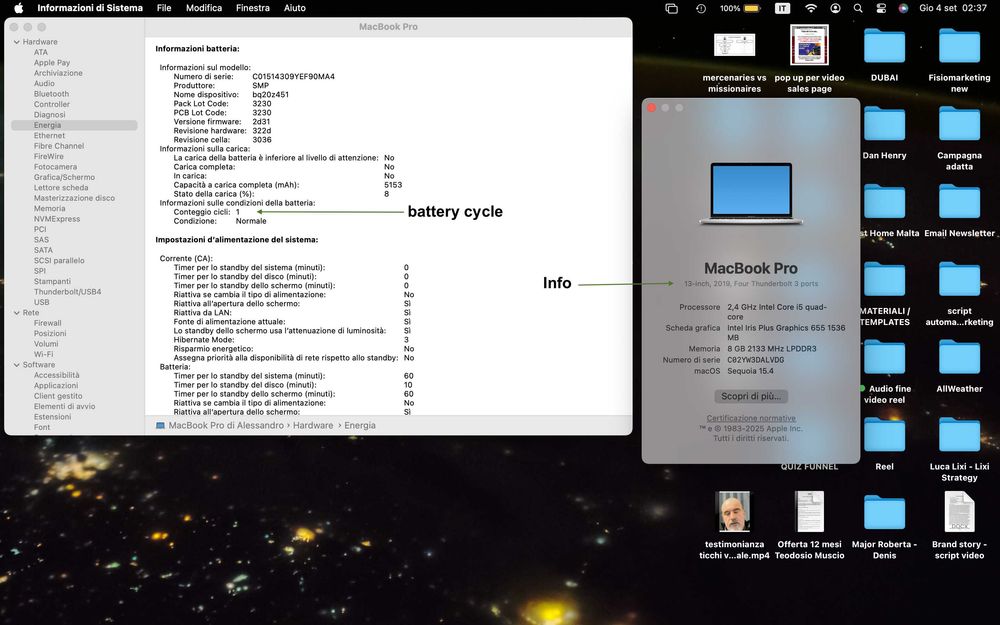Viewport: 1000px width, 625px height.
Task: Select the Email Newsletter folder
Action: tap(959, 202)
